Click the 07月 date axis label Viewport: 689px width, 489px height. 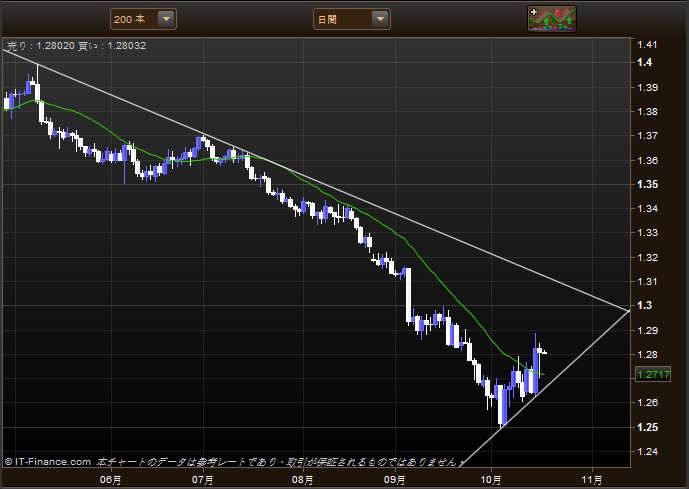point(203,479)
